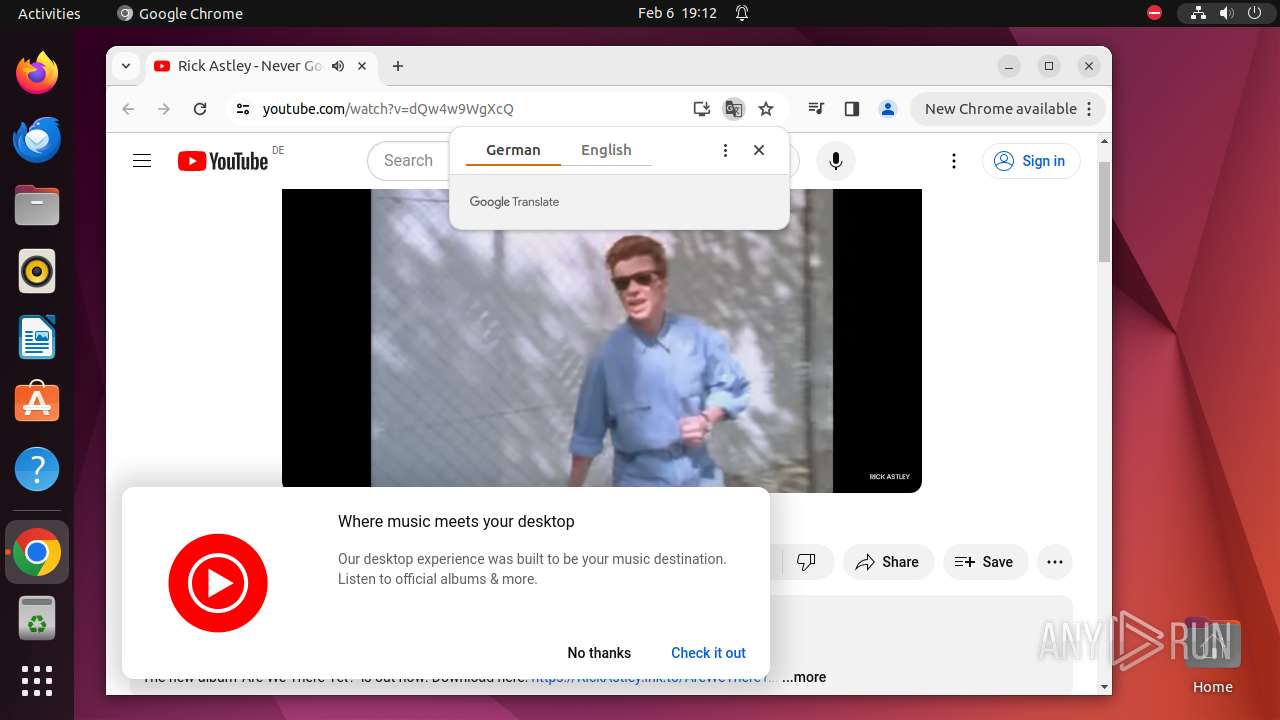This screenshot has height=720, width=1280.
Task: Click Check it out in promo
Action: pyautogui.click(x=708, y=653)
